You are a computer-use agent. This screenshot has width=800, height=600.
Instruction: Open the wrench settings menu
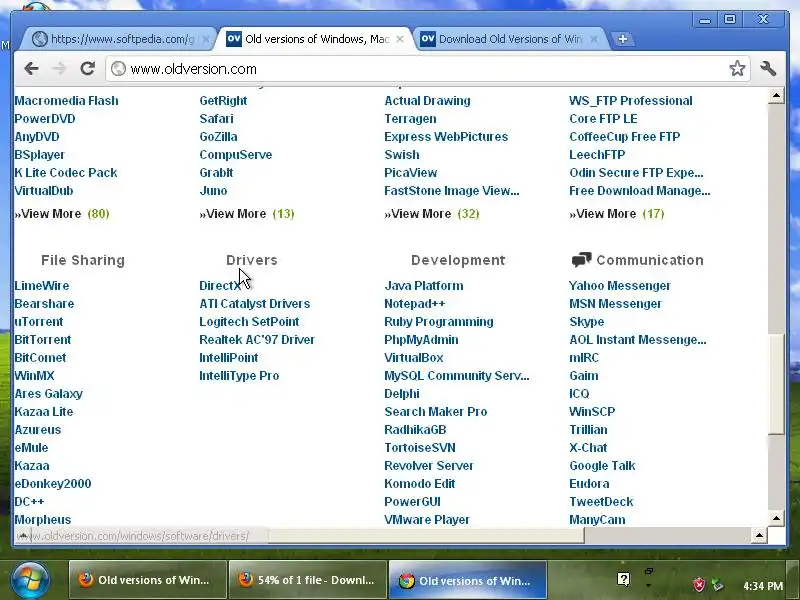pos(768,68)
